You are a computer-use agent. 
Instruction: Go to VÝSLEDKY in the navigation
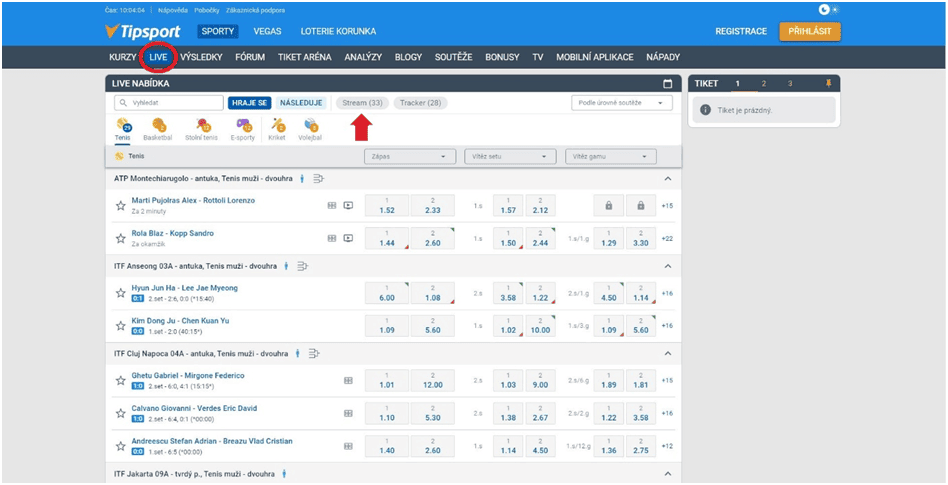(x=201, y=57)
